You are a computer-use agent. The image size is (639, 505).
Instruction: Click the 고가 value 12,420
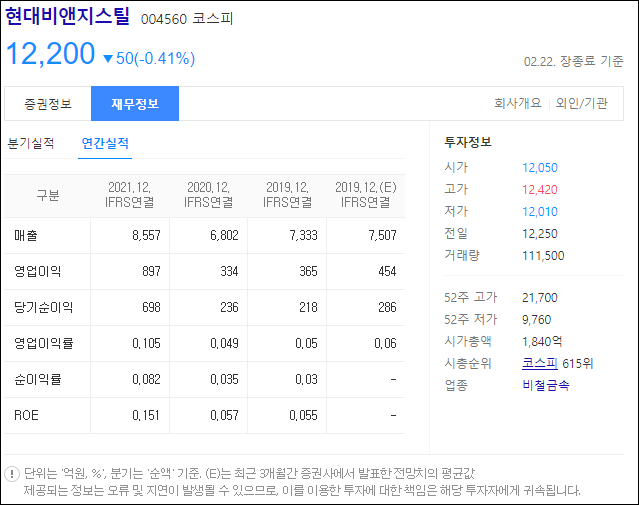(540, 190)
